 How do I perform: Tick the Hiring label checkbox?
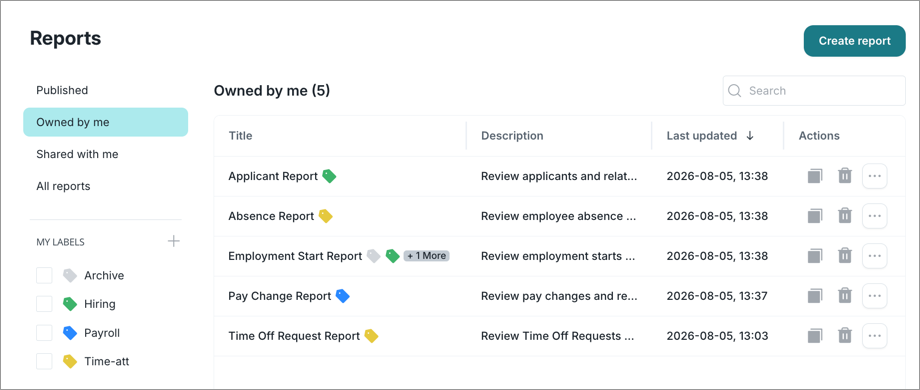(45, 304)
